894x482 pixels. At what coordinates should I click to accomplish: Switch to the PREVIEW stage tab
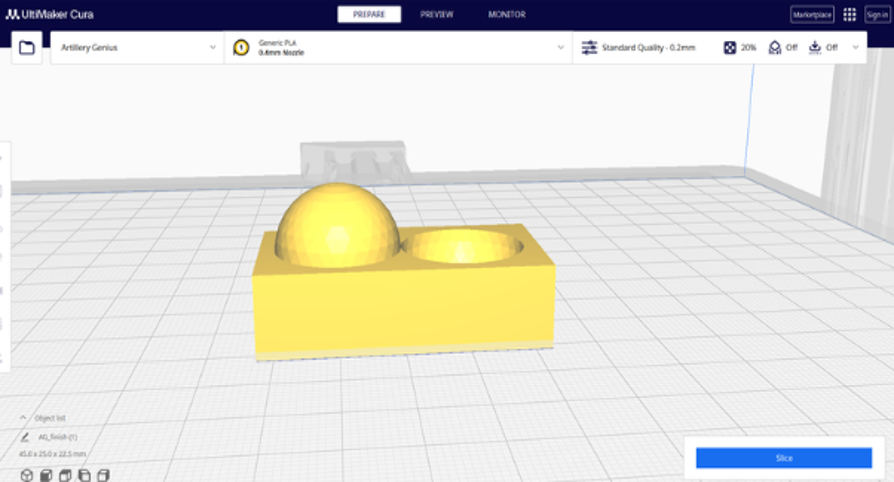[437, 14]
